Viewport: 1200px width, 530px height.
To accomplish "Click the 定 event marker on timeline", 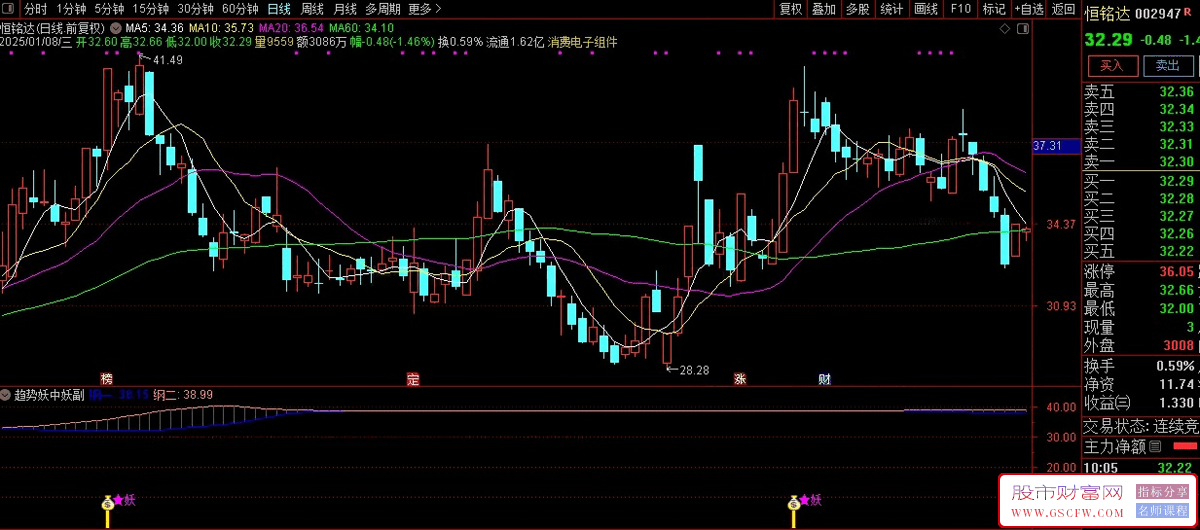I will coord(413,379).
